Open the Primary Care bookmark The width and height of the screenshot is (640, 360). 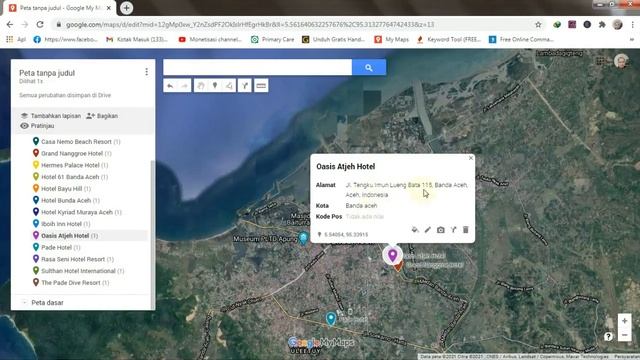pyautogui.click(x=273, y=40)
